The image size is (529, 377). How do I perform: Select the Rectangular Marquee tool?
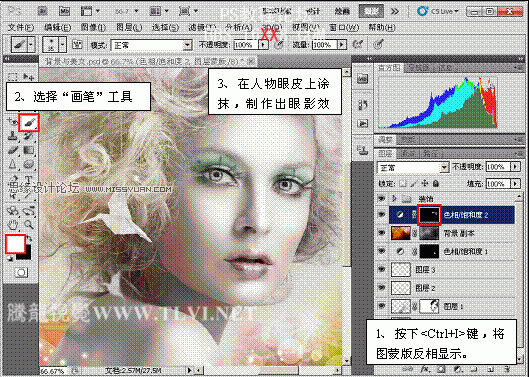click(12, 77)
